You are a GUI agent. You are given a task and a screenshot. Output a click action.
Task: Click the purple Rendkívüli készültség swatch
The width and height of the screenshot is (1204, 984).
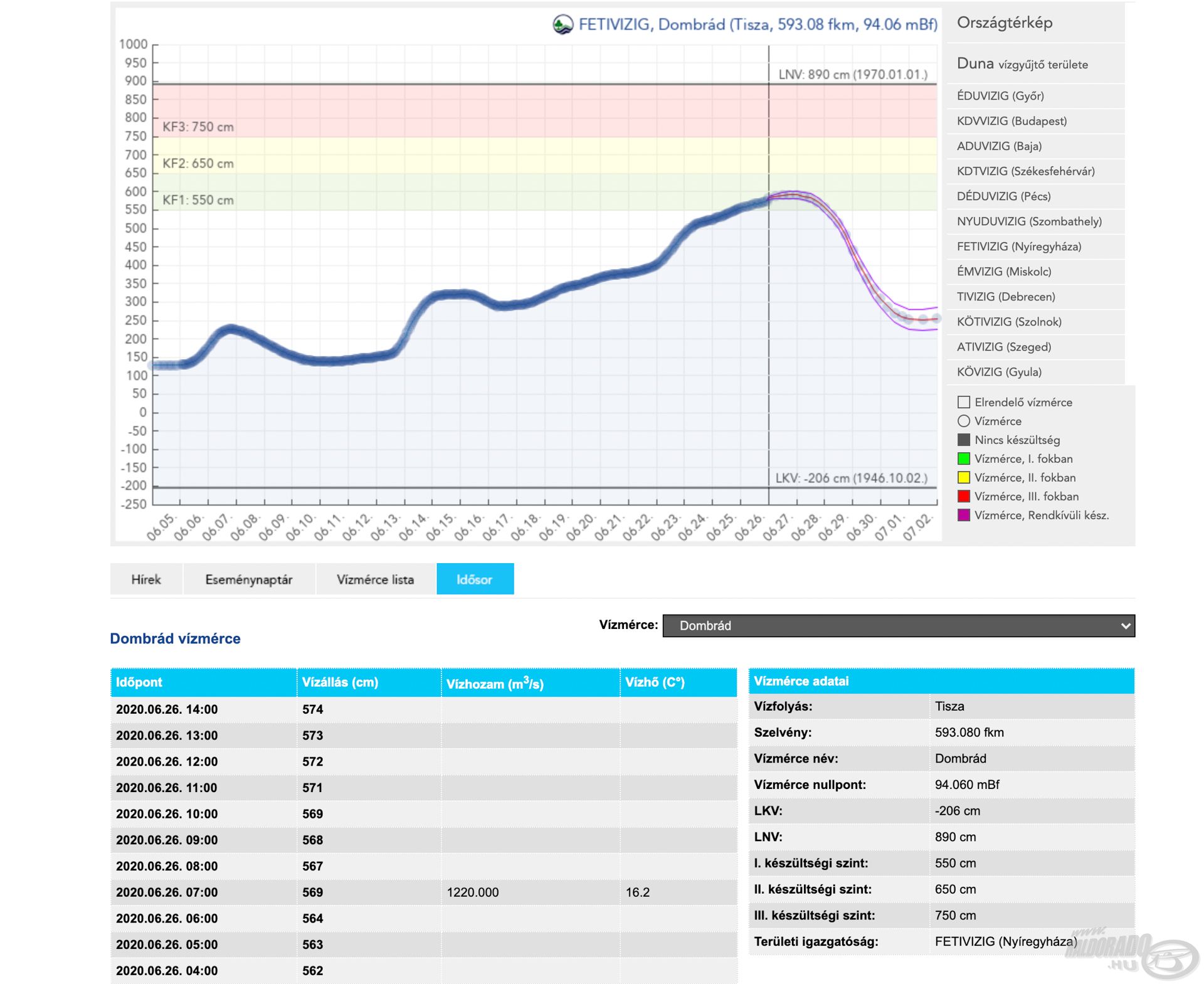tap(964, 515)
